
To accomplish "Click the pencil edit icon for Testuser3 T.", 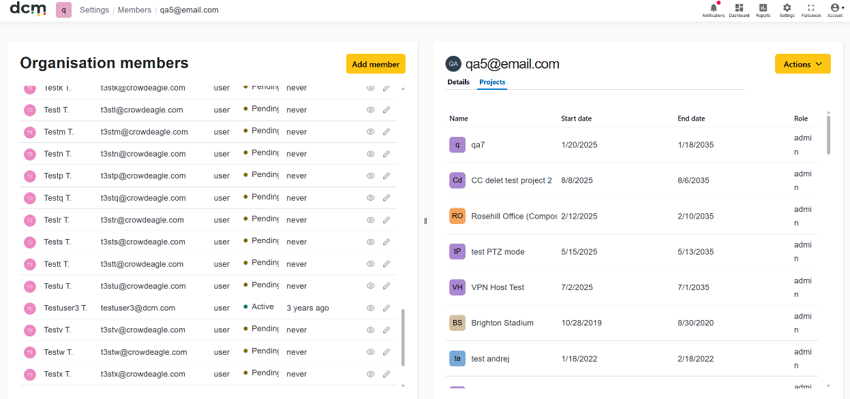I will click(x=387, y=308).
